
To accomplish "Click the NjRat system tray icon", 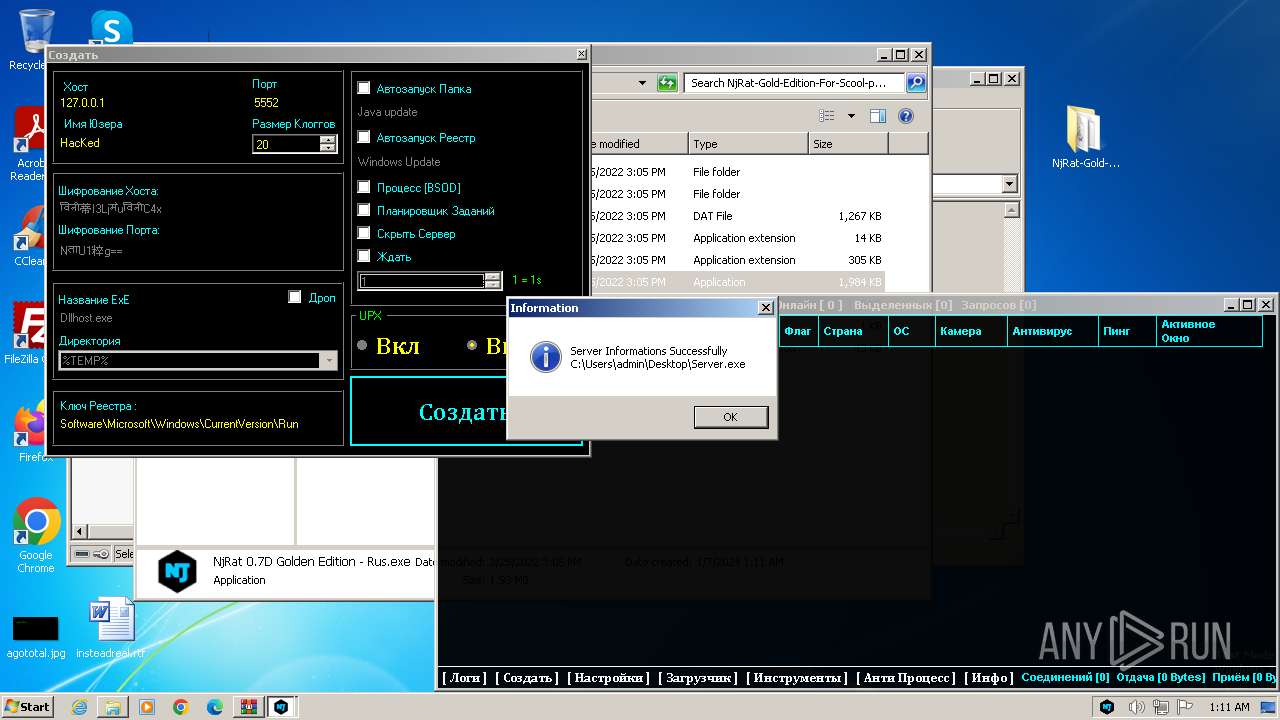I will click(x=1107, y=707).
